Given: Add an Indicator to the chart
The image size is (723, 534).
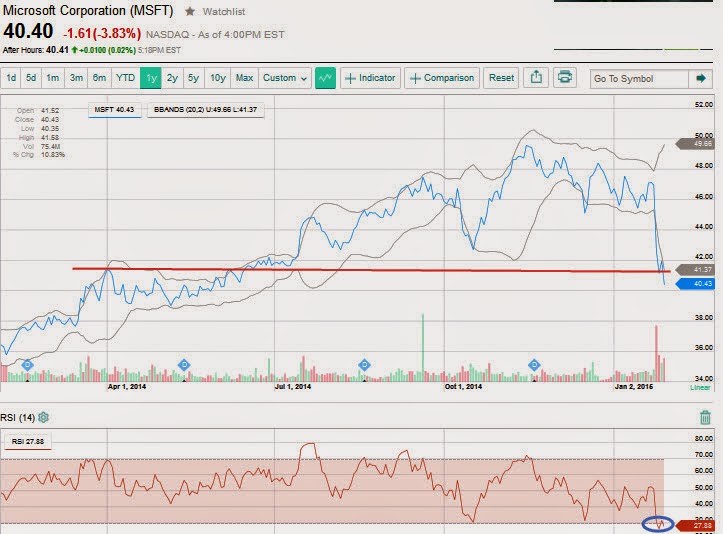Looking at the screenshot, I should (x=371, y=78).
